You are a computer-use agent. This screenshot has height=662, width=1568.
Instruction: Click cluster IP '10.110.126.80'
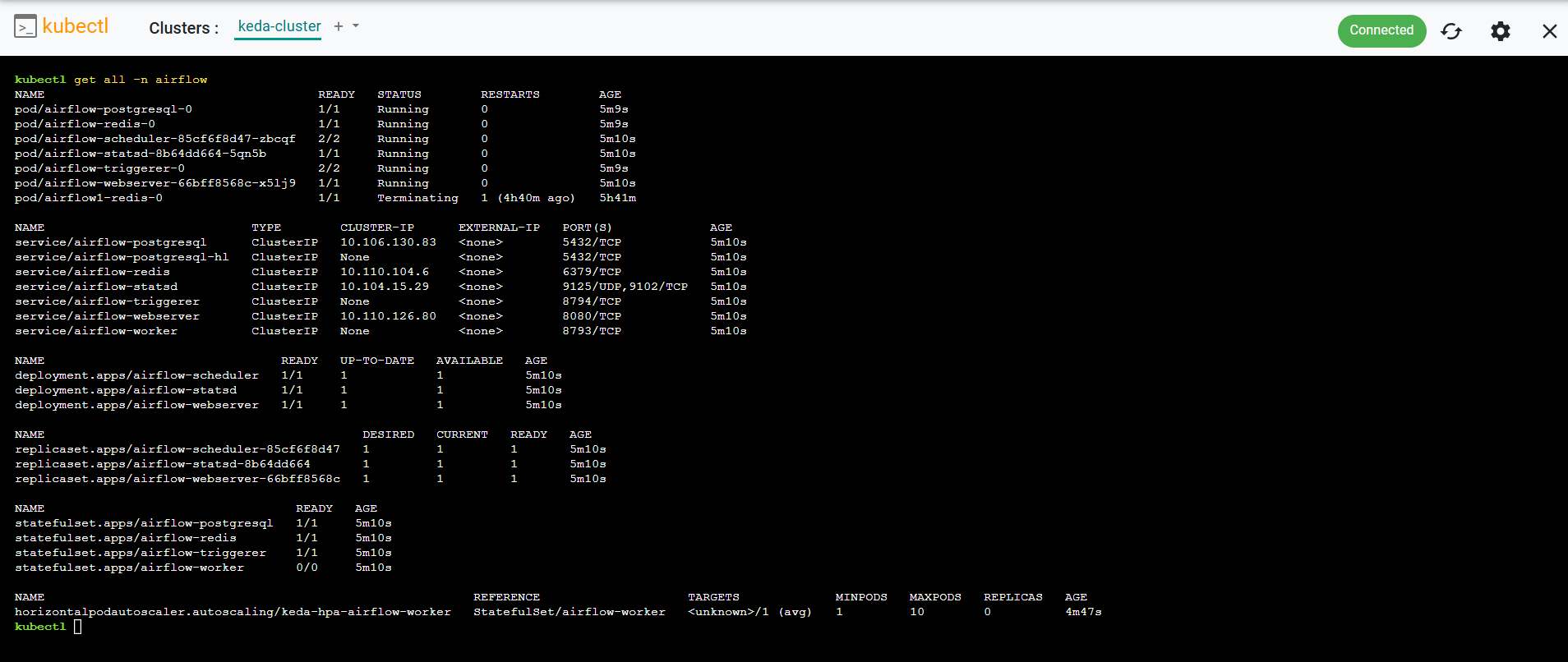(388, 316)
